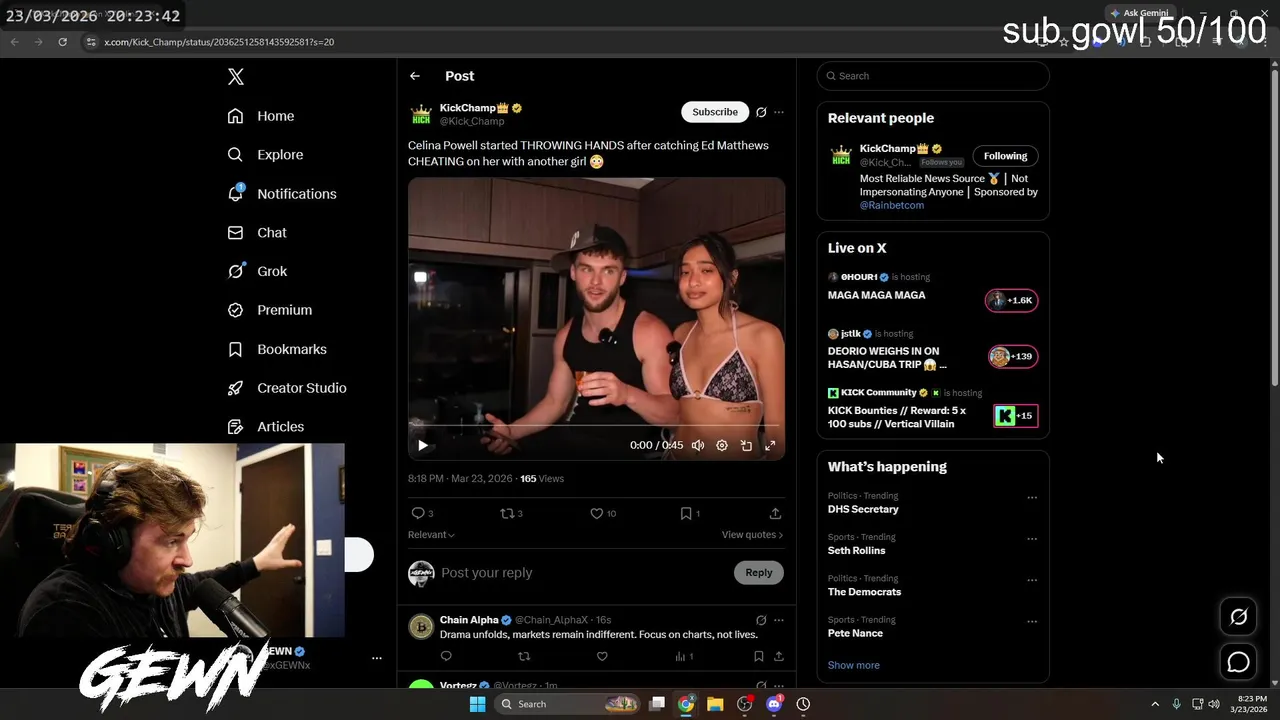The width and height of the screenshot is (1280, 720).
Task: Reply to the post via comment icon
Action: coord(418,513)
